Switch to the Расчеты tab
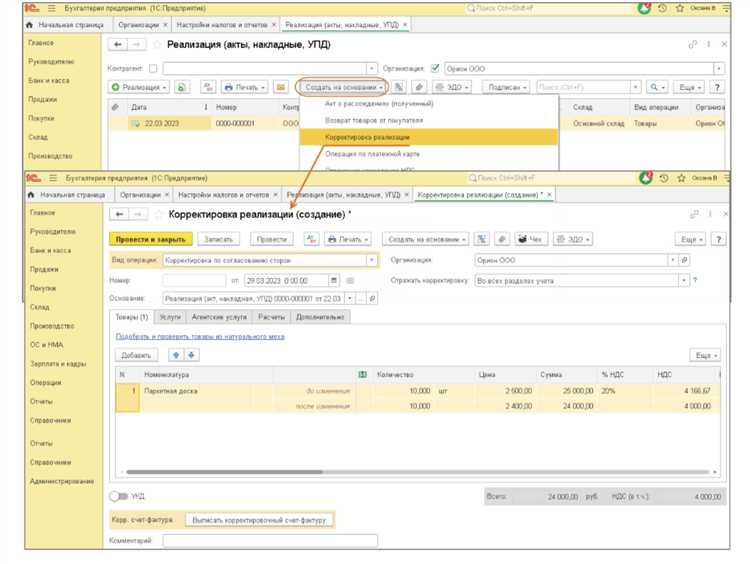750x564 pixels. (x=271, y=317)
